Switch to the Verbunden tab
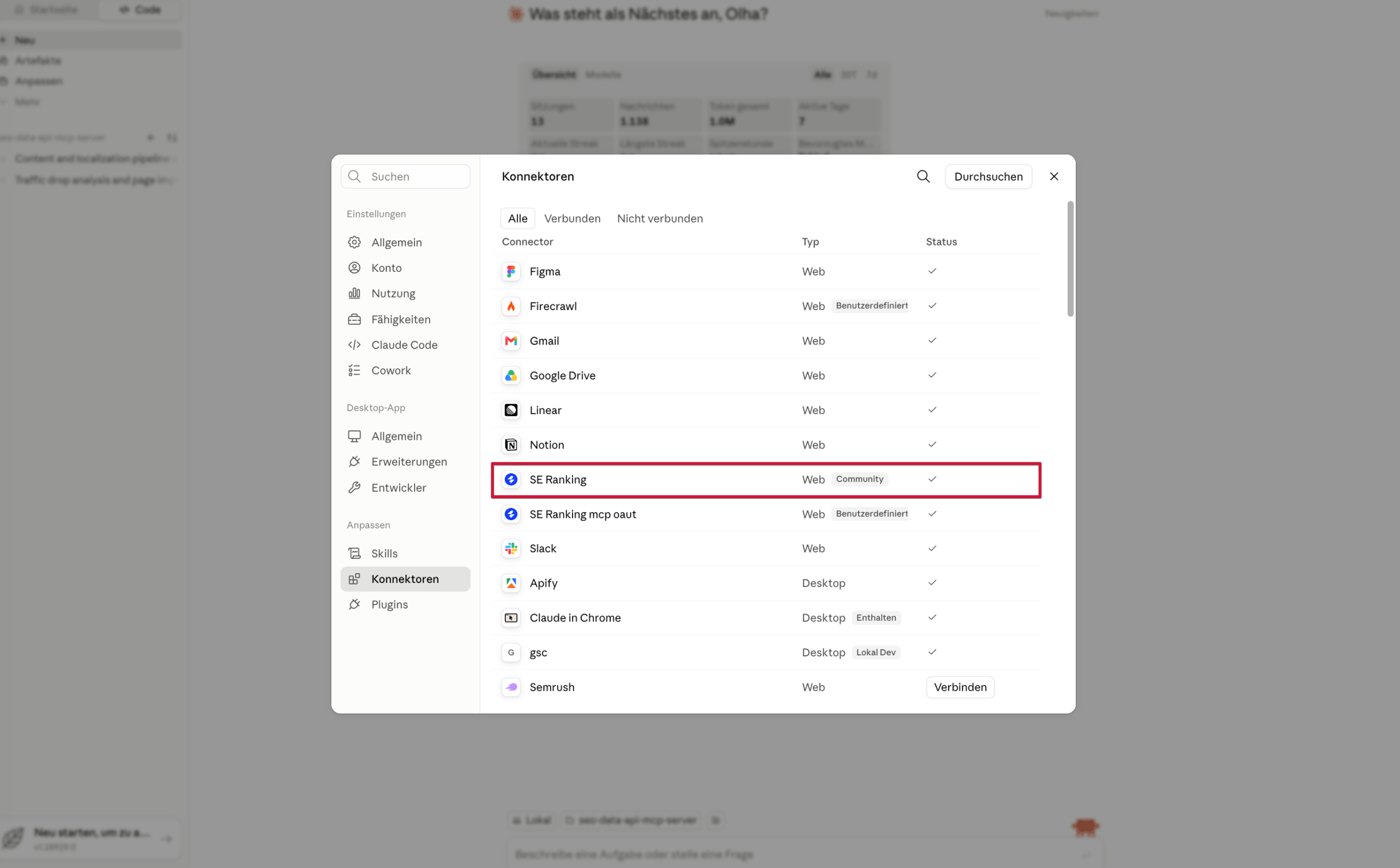Viewport: 1400px width, 868px height. [571, 218]
